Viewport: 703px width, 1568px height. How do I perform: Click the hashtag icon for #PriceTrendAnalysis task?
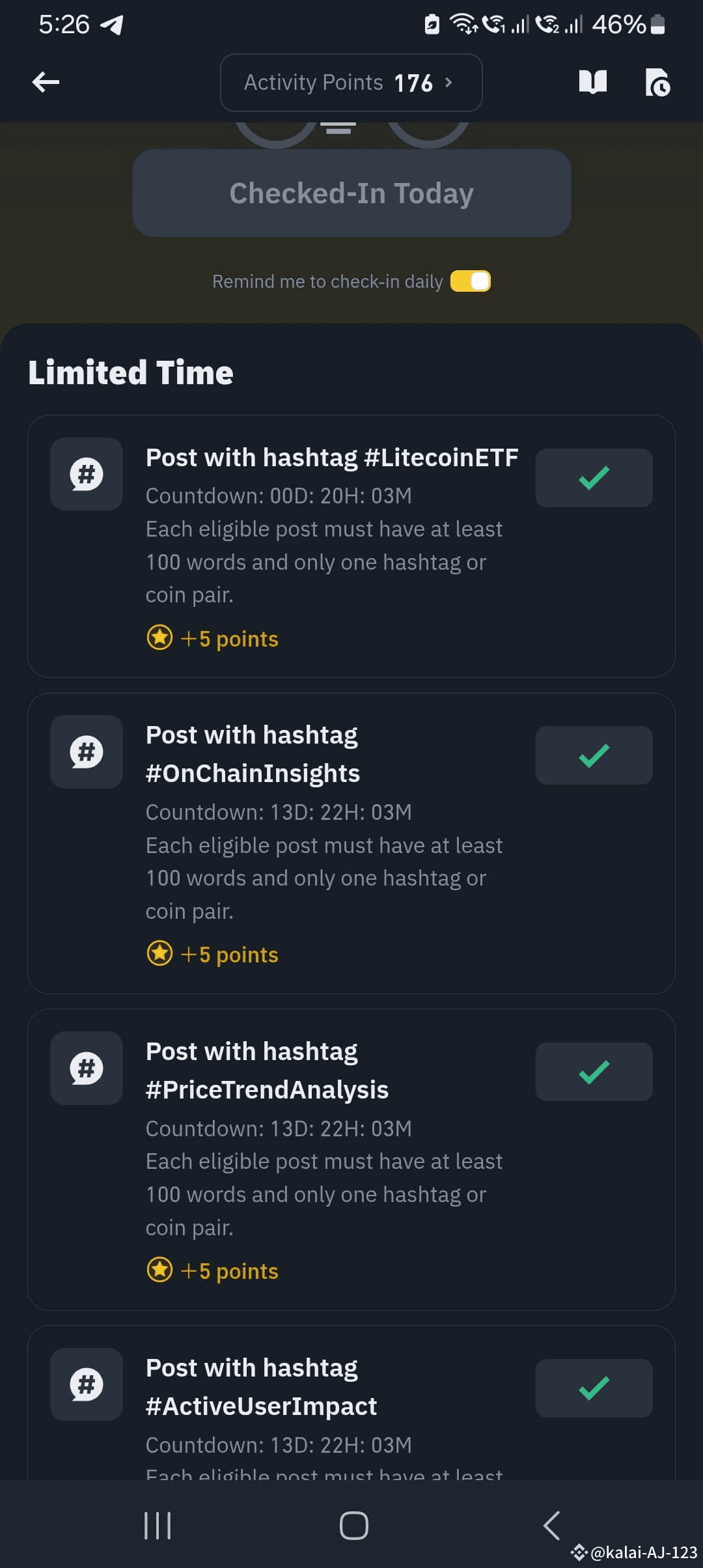(x=86, y=1067)
